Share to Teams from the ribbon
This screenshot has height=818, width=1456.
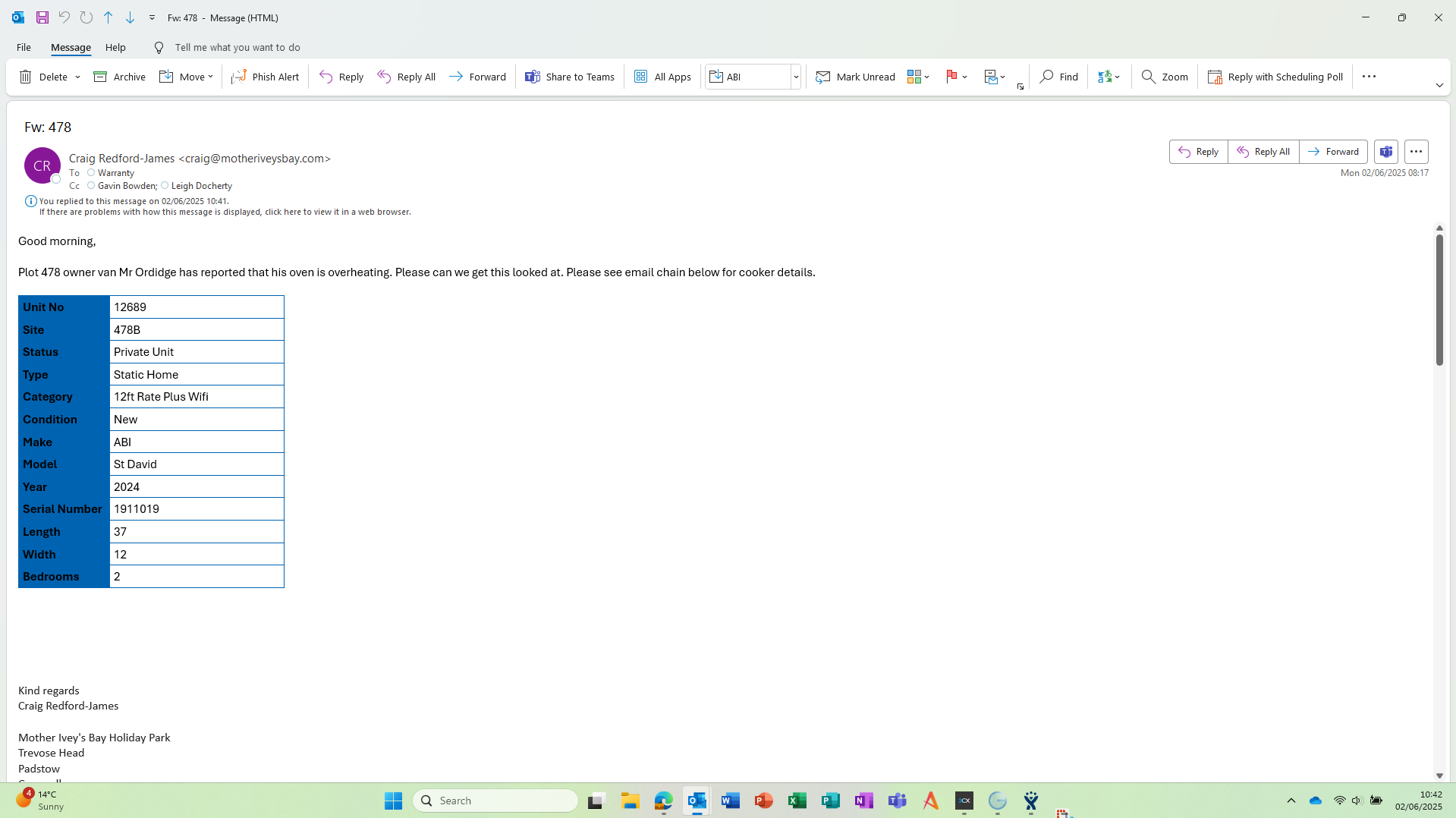(570, 77)
